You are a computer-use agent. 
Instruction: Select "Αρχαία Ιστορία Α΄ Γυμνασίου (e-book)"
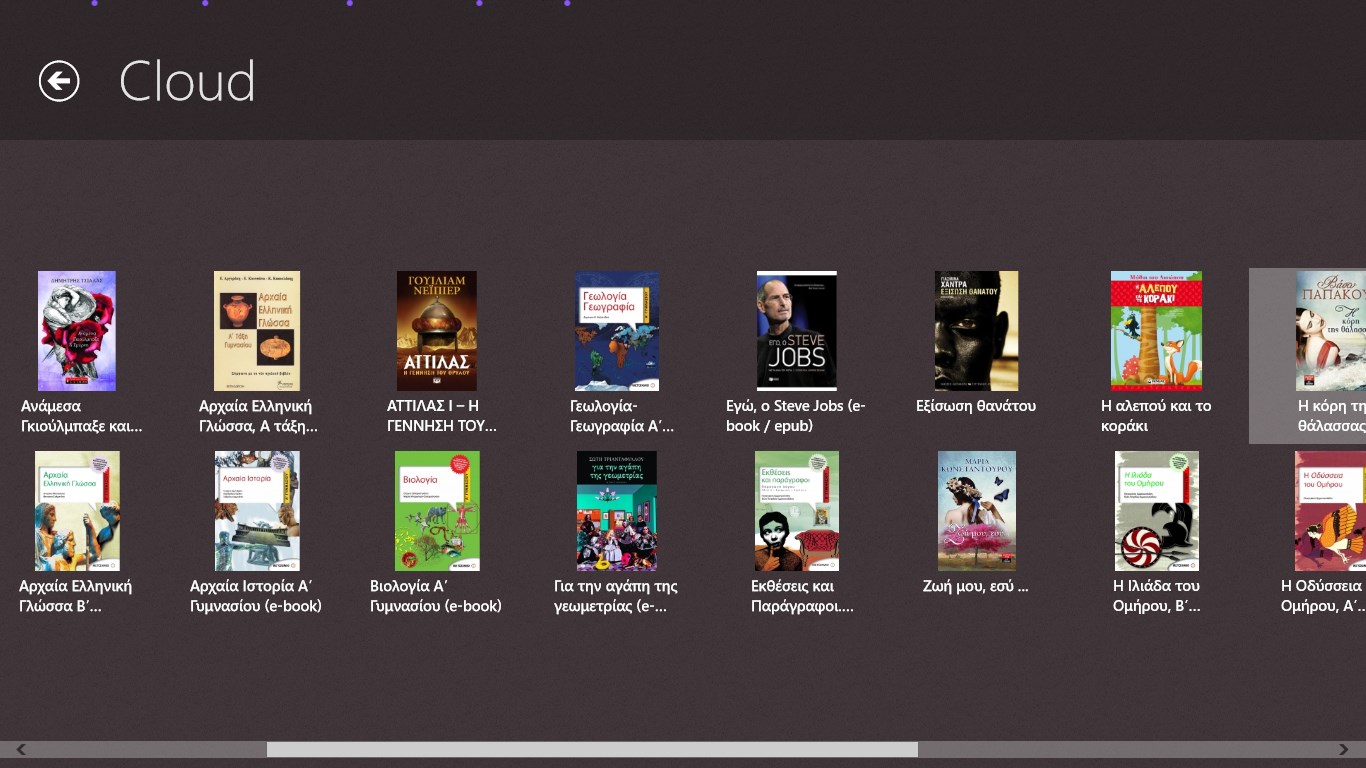click(x=257, y=511)
